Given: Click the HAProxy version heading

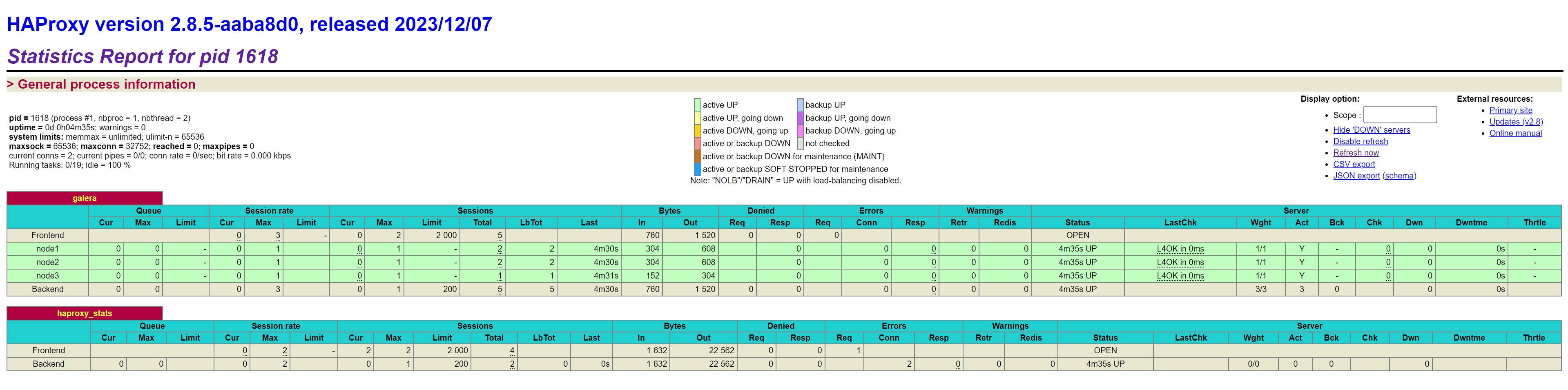Looking at the screenshot, I should pos(250,25).
